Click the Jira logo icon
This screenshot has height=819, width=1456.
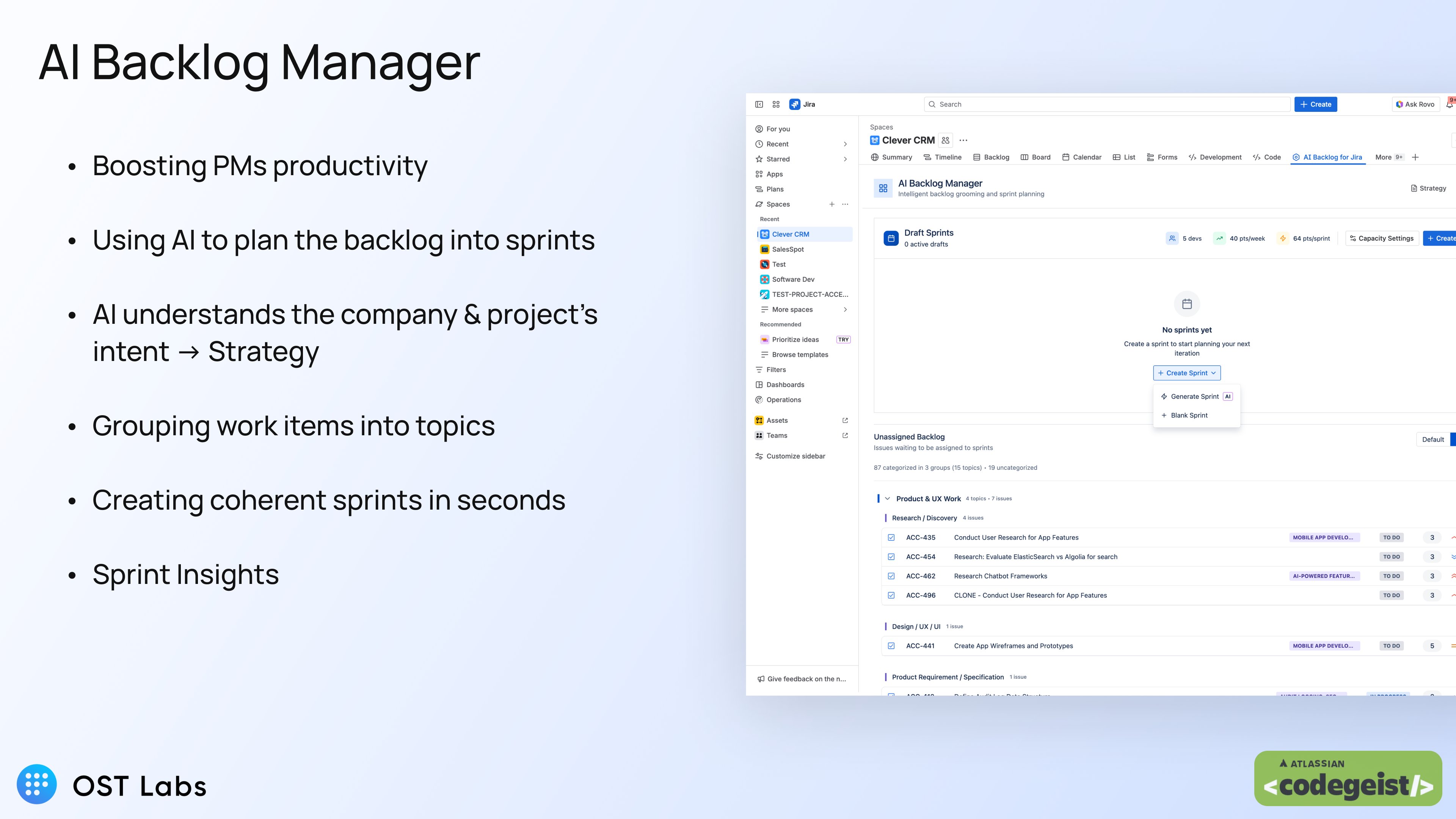coord(795,104)
